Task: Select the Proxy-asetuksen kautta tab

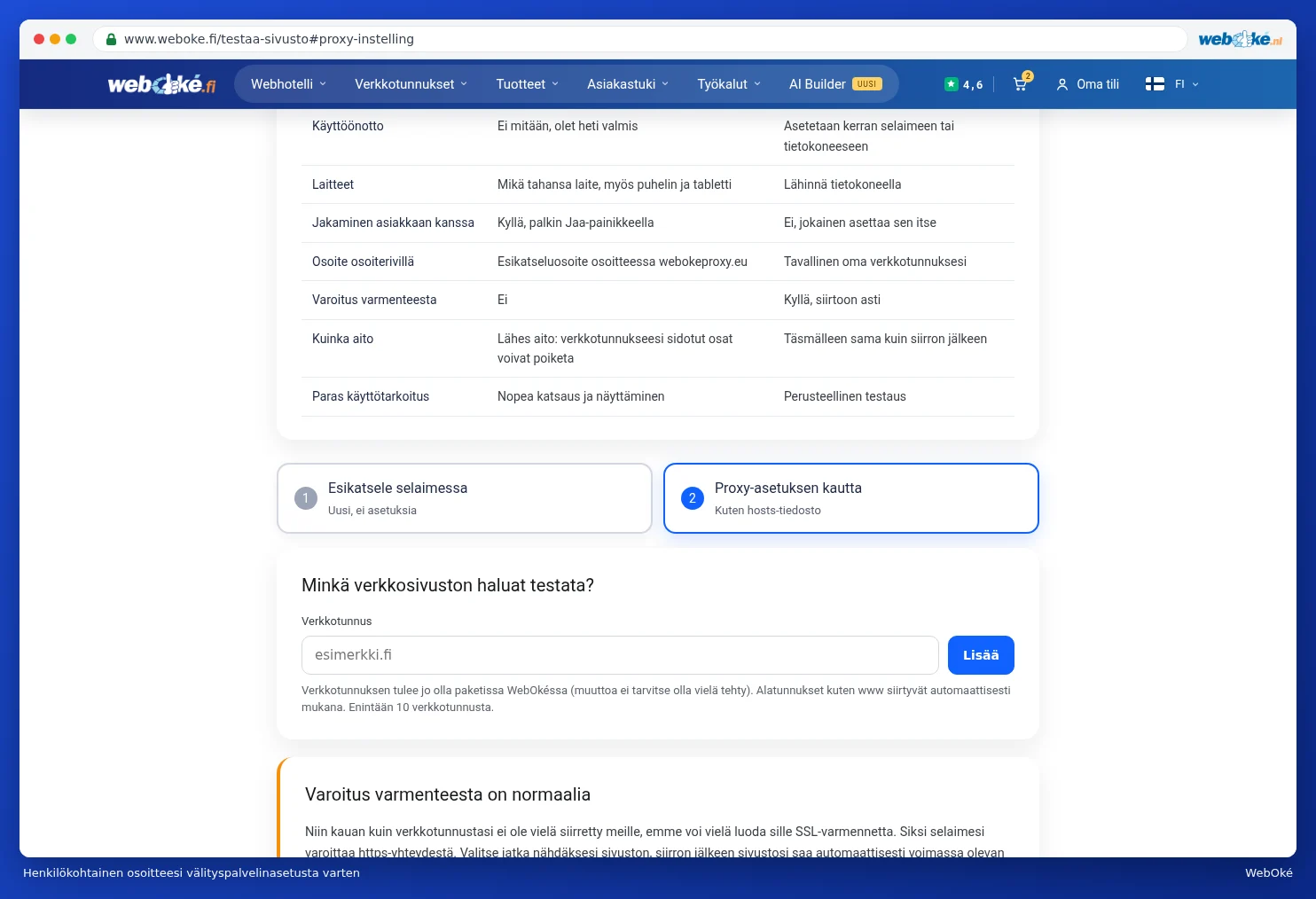Action: [851, 498]
